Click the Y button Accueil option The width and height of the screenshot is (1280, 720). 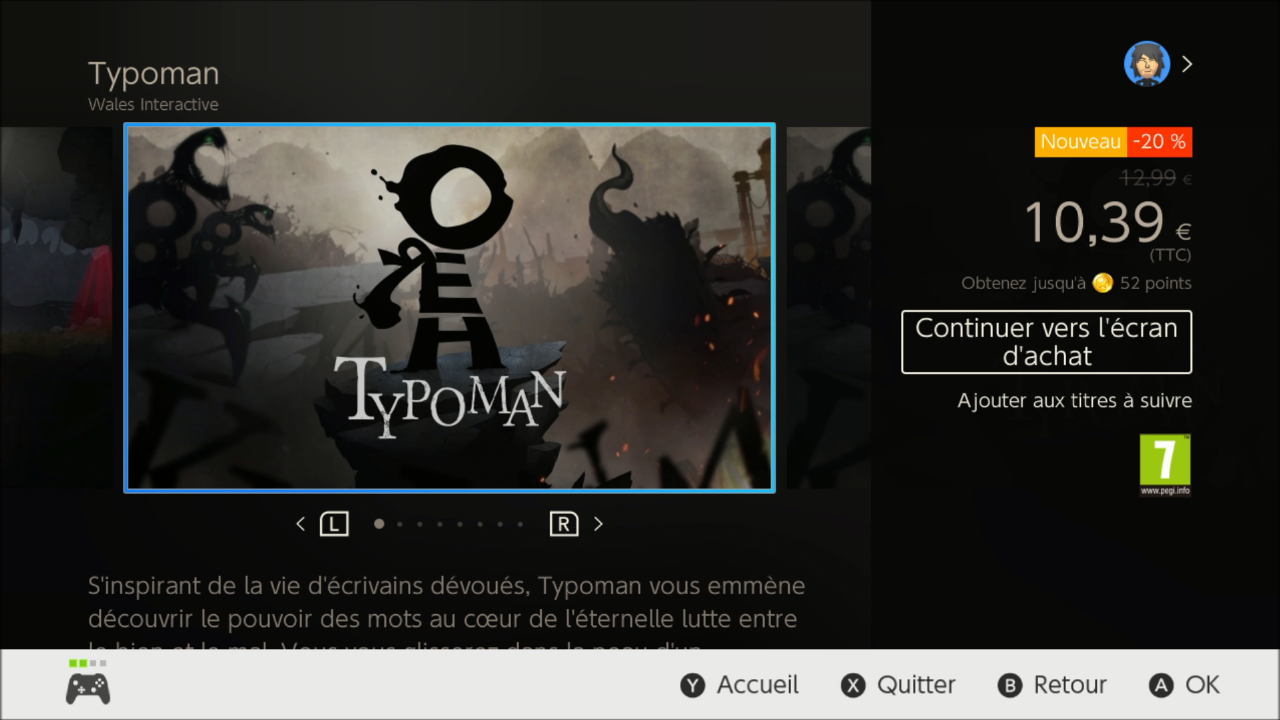(x=740, y=685)
